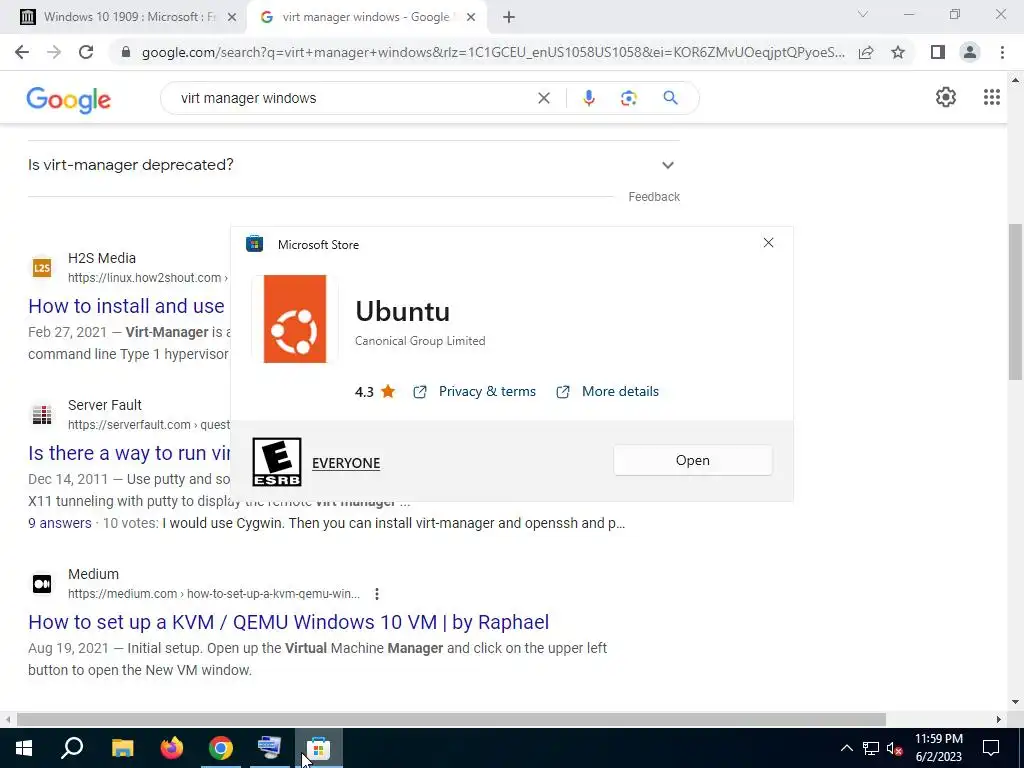
Task: Click the address bar URL
Action: pos(493,52)
